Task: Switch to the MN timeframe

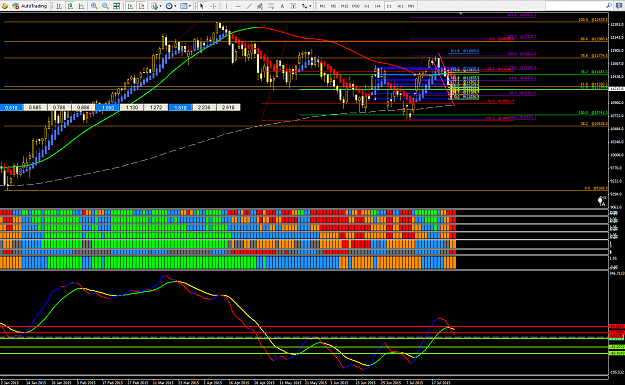Action: (411, 6)
